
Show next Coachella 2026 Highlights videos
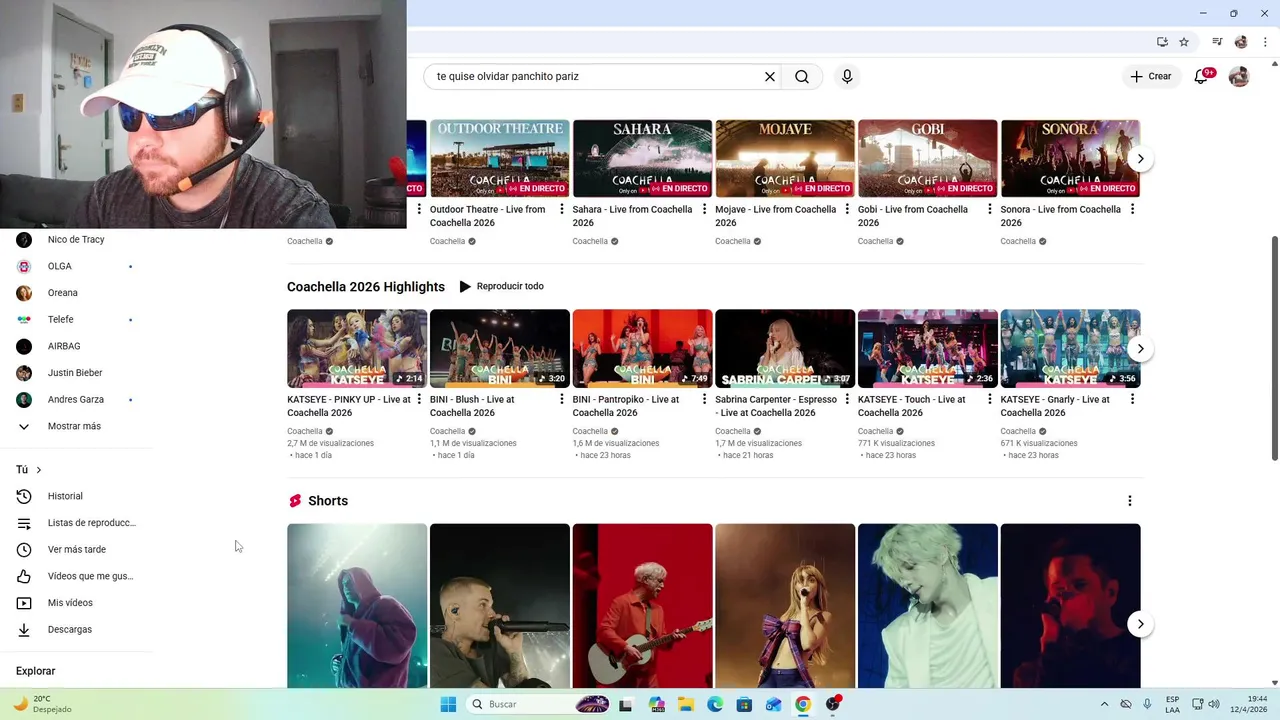coord(1140,349)
